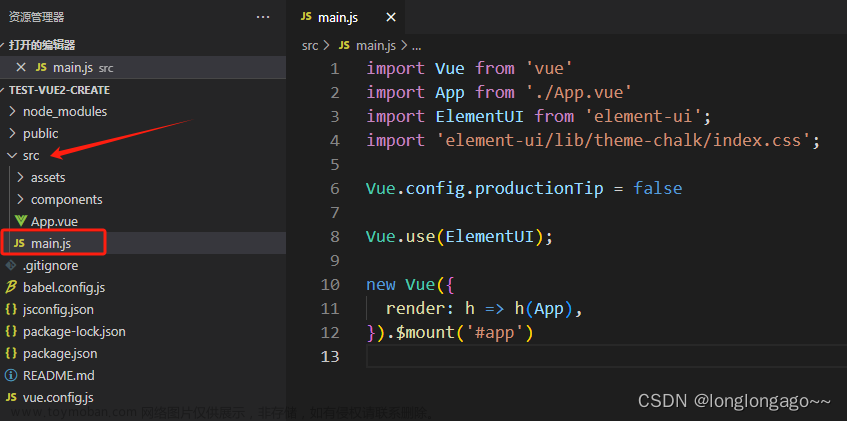Click the braces icon beside package.json
This screenshot has width=847, height=421.
(11, 353)
